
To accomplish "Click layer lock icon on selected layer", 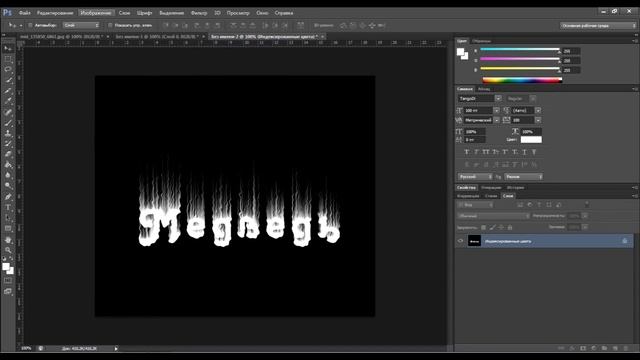I will tap(624, 241).
